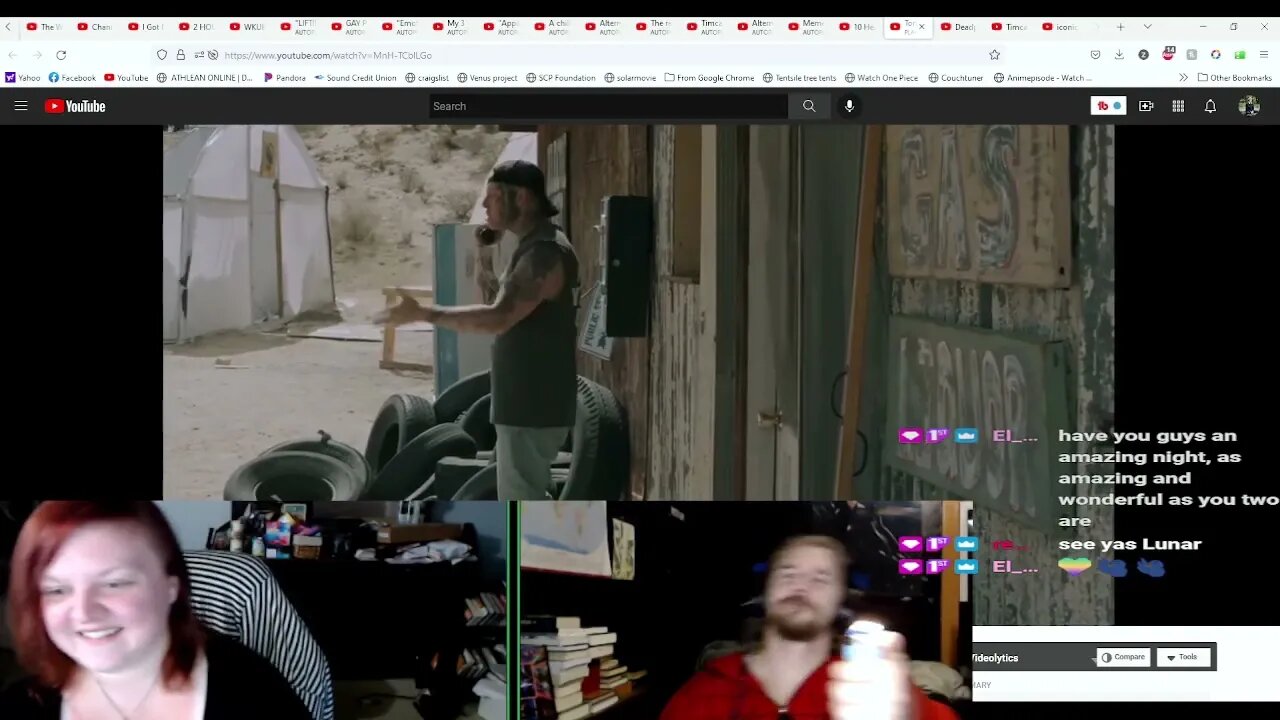Open the Facebook bookmark
This screenshot has height=720, width=1280.
[x=72, y=77]
